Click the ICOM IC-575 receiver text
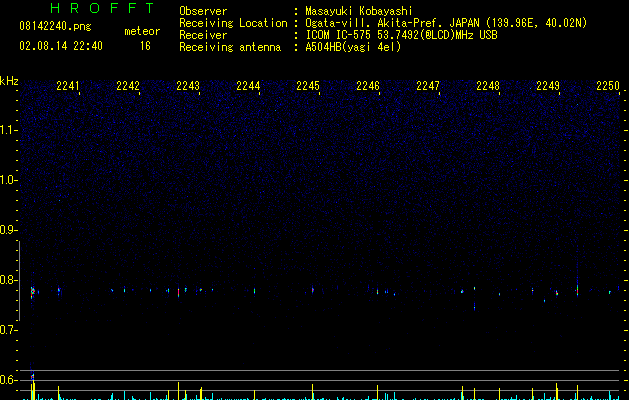Screen dimensions: 629x400 coord(401,35)
